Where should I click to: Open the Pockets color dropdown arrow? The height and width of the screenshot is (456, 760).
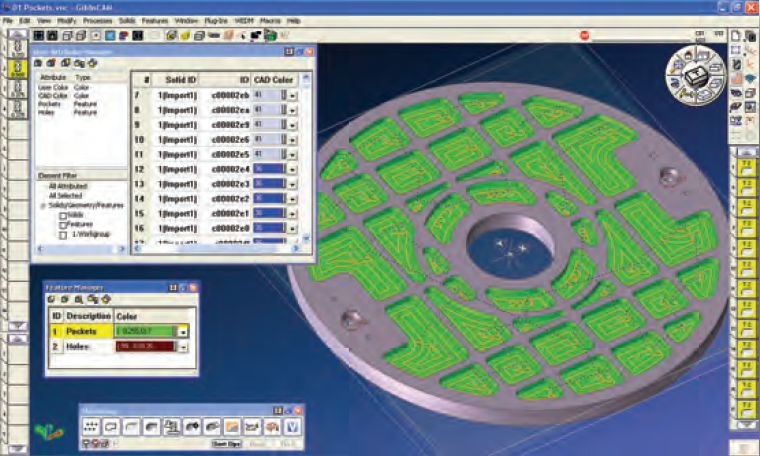(183, 331)
